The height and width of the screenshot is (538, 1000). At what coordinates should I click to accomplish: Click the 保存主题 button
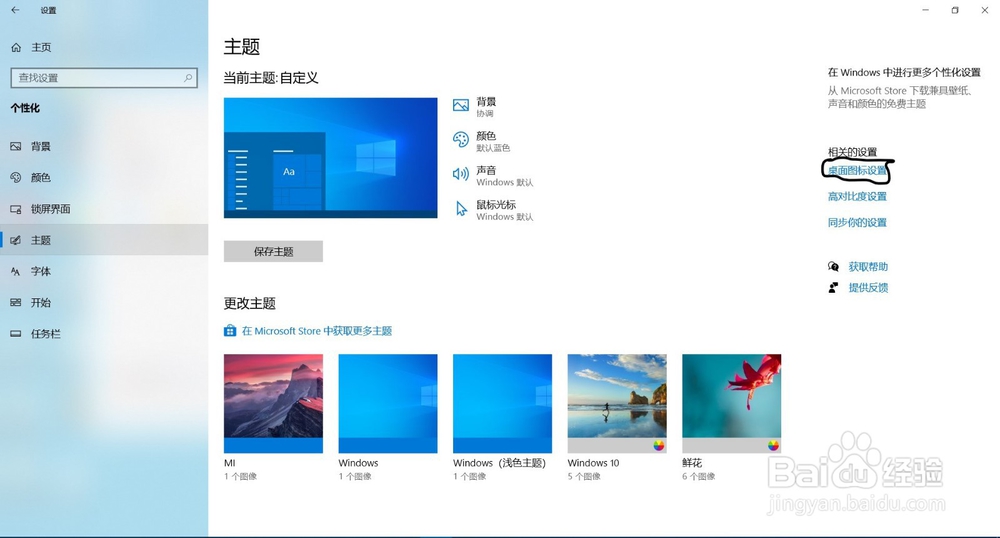pos(273,251)
